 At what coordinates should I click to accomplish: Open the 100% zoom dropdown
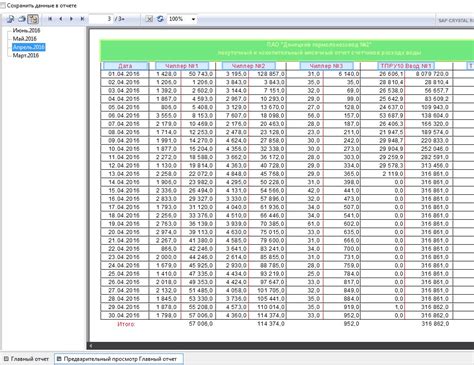193,19
